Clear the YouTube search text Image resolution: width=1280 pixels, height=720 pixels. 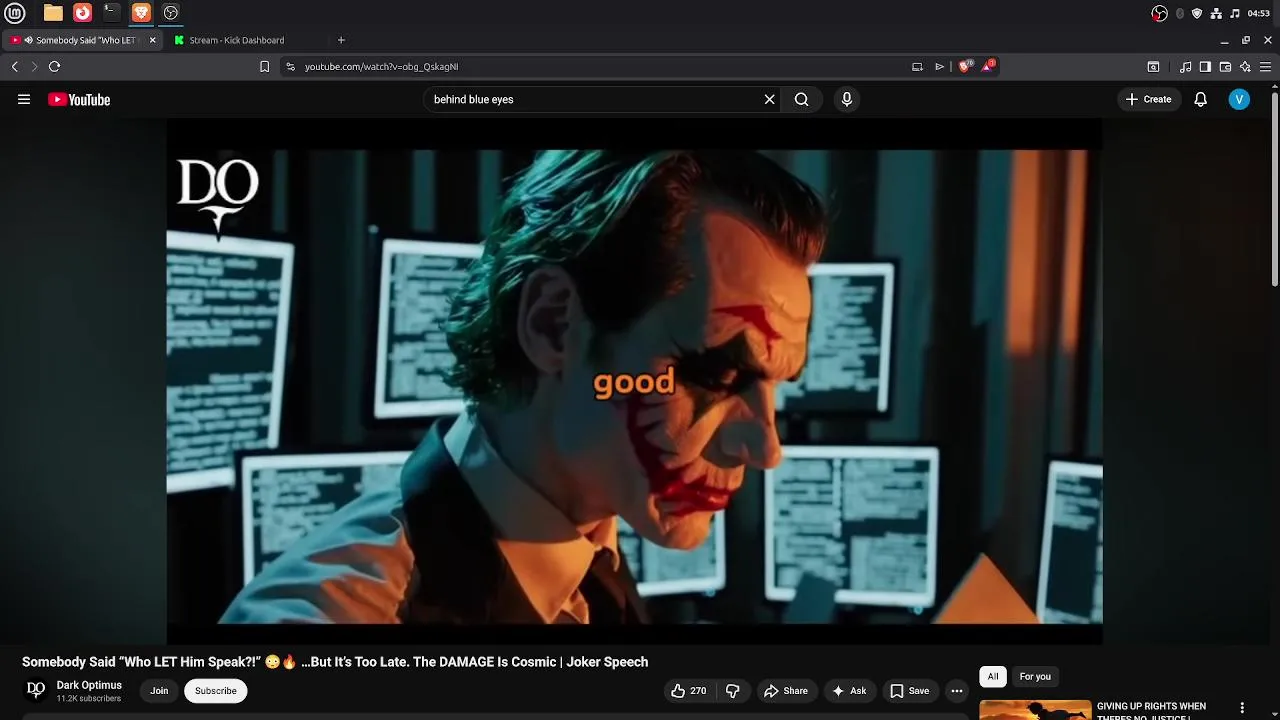(769, 99)
